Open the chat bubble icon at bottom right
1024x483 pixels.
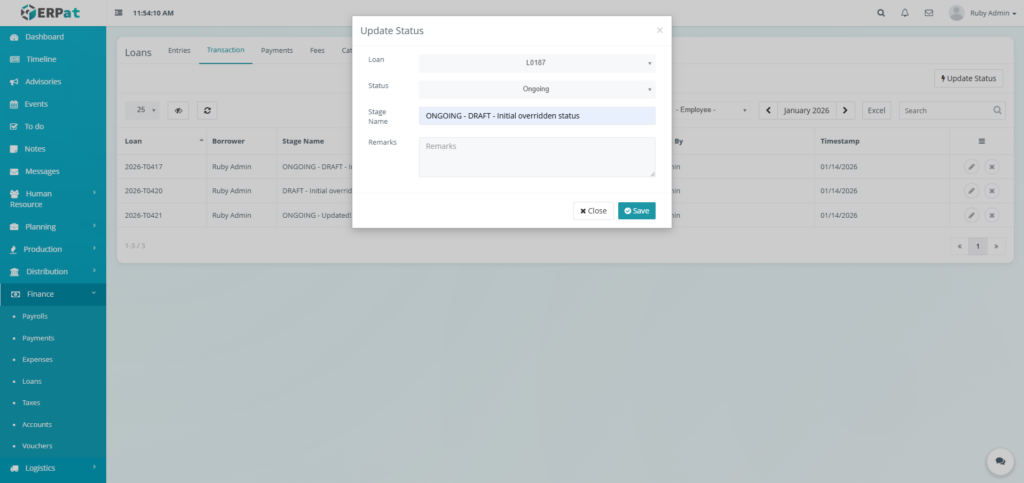click(999, 461)
